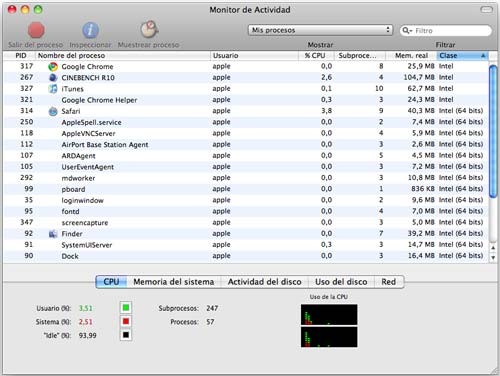Click the blue Inspeccionar info icon
This screenshot has height=376, width=500.
[x=90, y=30]
